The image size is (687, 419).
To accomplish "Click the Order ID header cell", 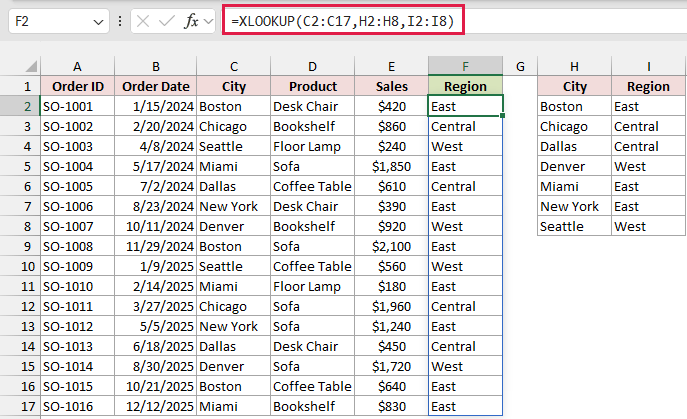I will point(77,86).
